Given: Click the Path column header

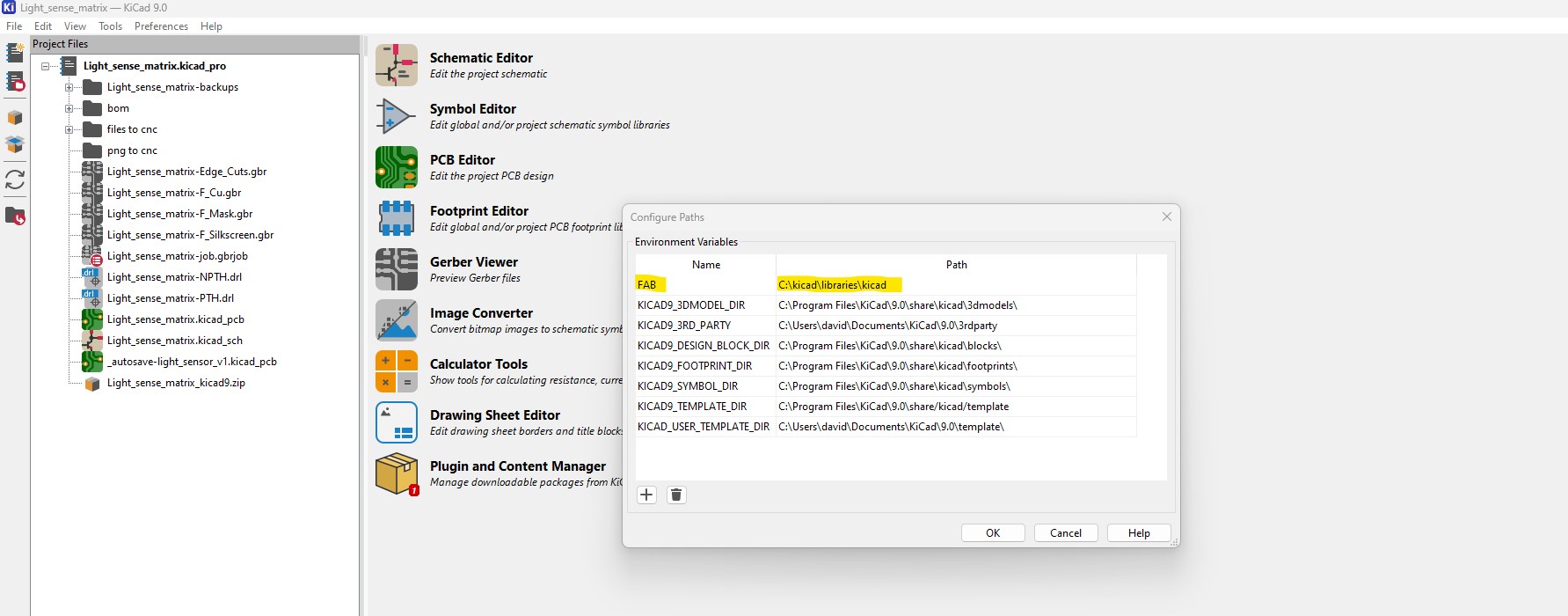Looking at the screenshot, I should [956, 264].
